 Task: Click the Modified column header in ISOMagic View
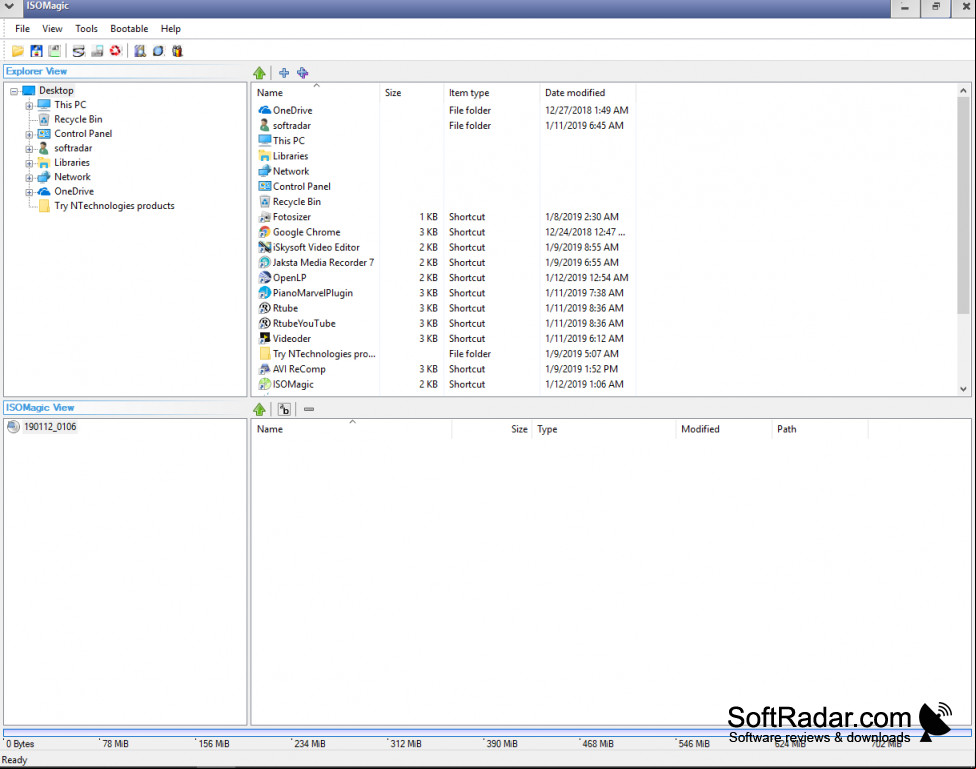[x=724, y=429]
